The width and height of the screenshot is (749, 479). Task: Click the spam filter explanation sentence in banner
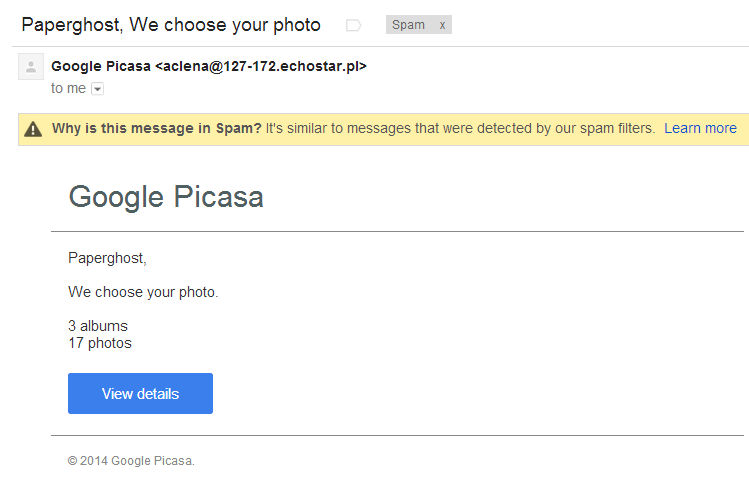pyautogui.click(x=460, y=128)
